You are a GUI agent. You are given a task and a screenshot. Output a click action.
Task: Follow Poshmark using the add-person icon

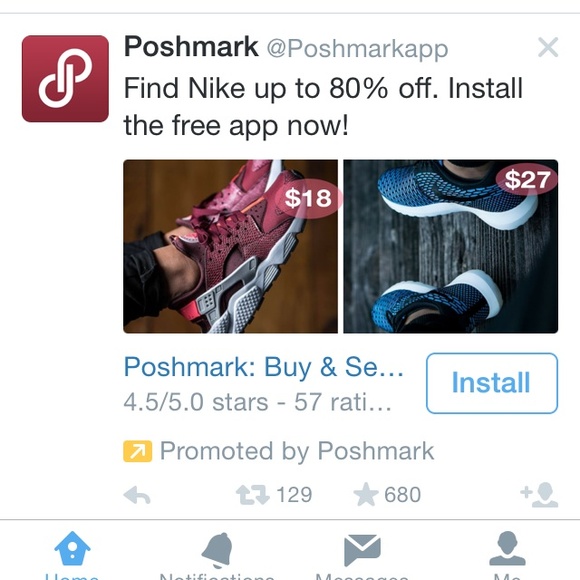pos(539,495)
